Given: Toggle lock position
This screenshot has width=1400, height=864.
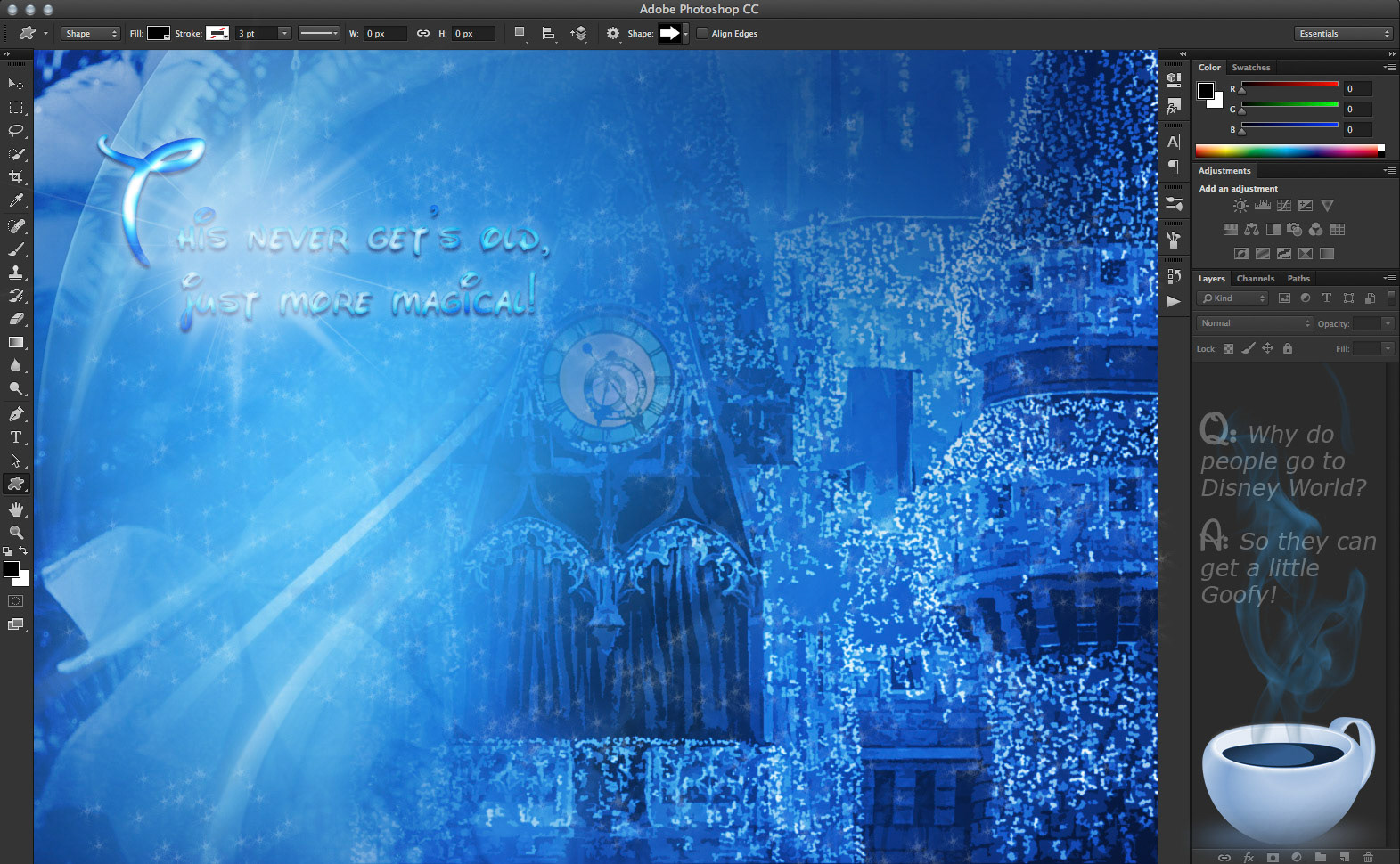Looking at the screenshot, I should point(1267,348).
